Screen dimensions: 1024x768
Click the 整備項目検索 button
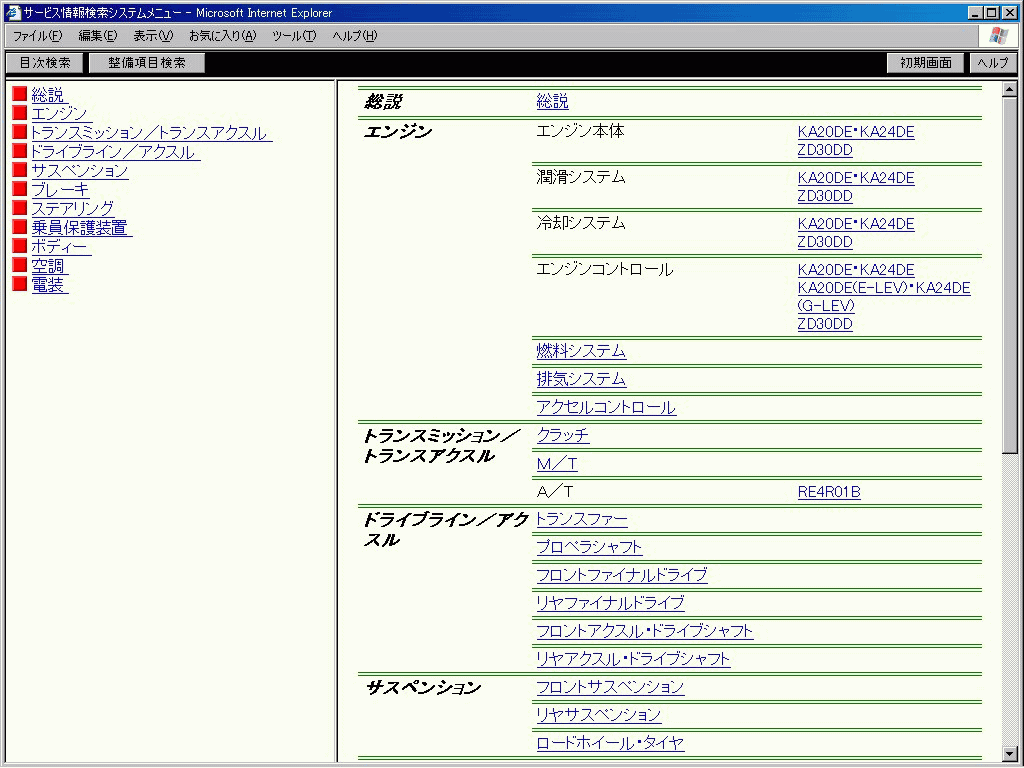(147, 63)
